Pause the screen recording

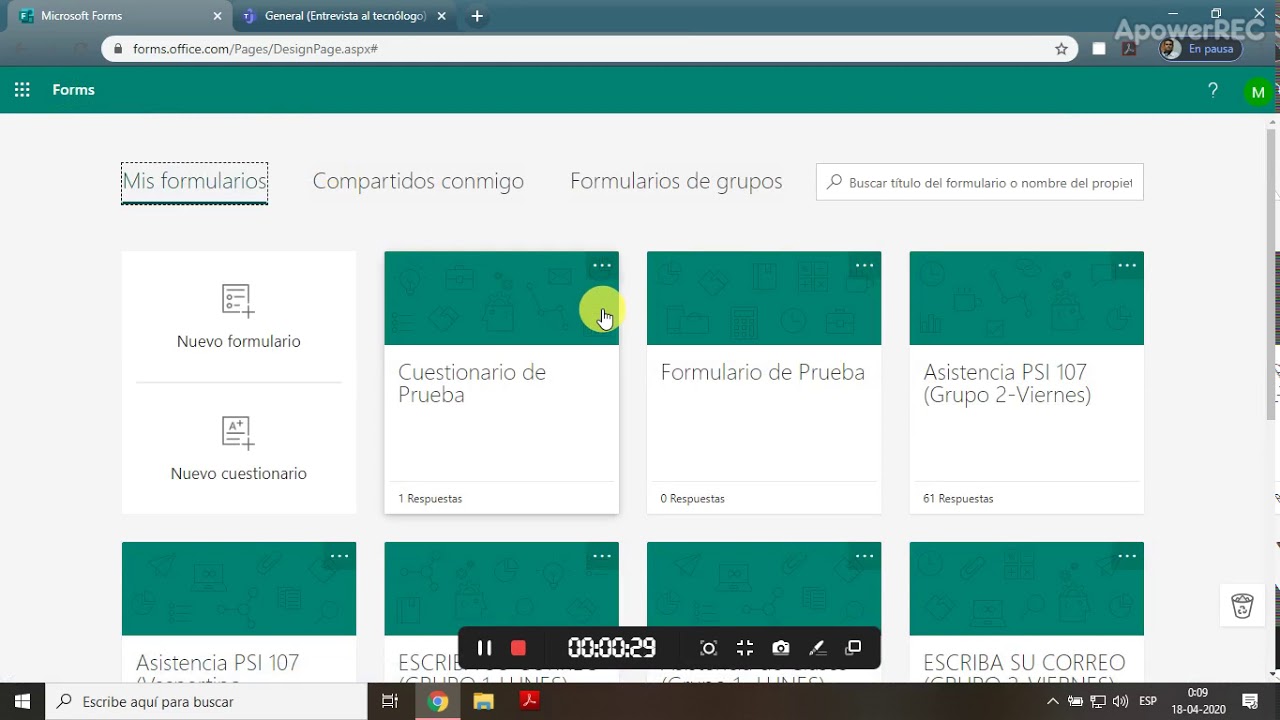tap(484, 648)
